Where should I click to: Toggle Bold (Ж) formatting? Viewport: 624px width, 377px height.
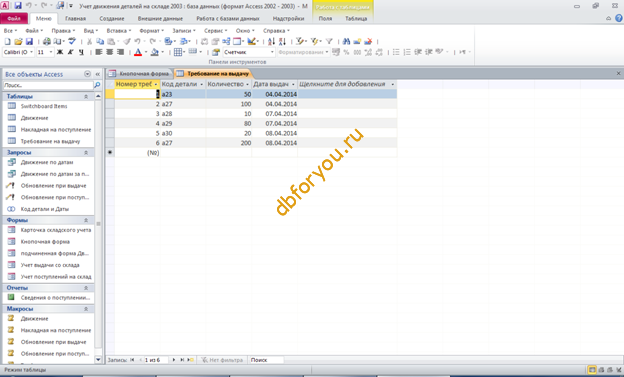pos(60,52)
